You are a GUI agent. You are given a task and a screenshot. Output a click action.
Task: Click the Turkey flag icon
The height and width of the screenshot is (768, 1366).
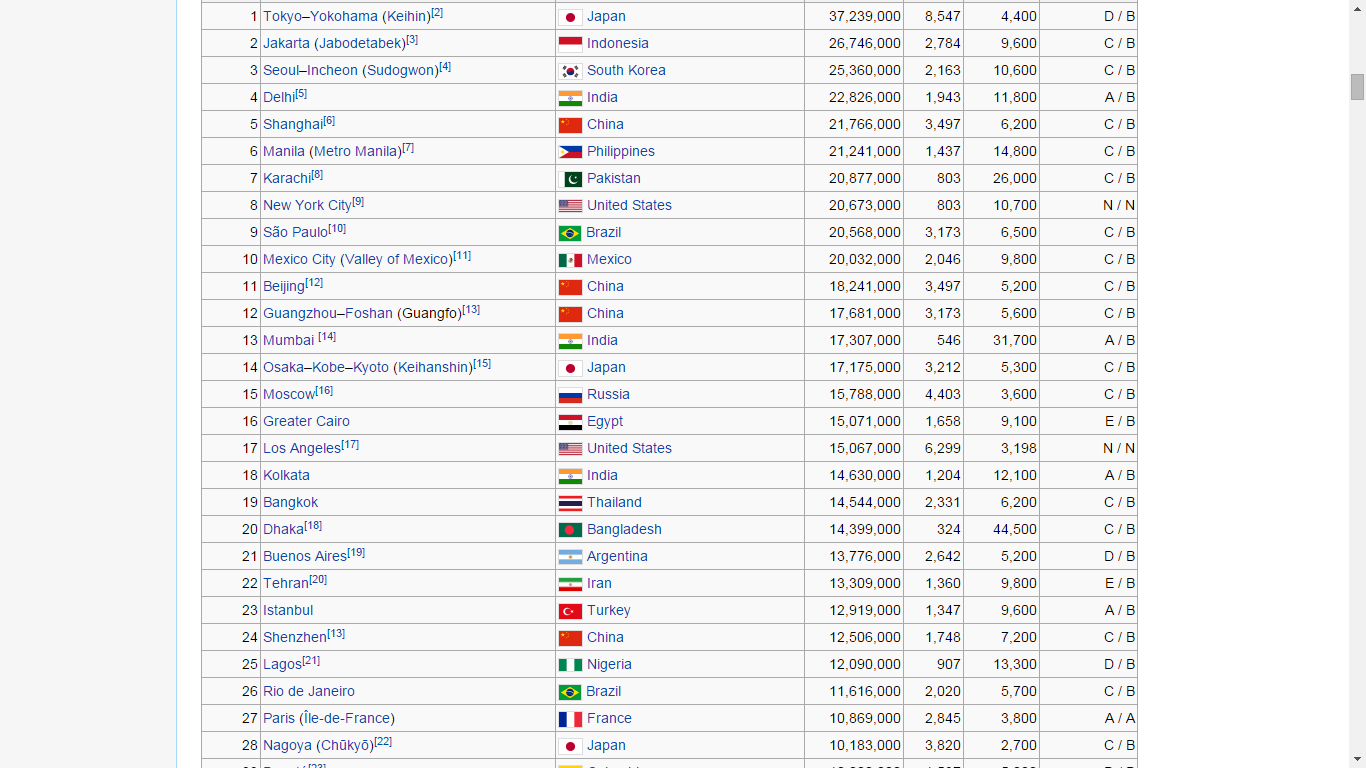click(570, 611)
